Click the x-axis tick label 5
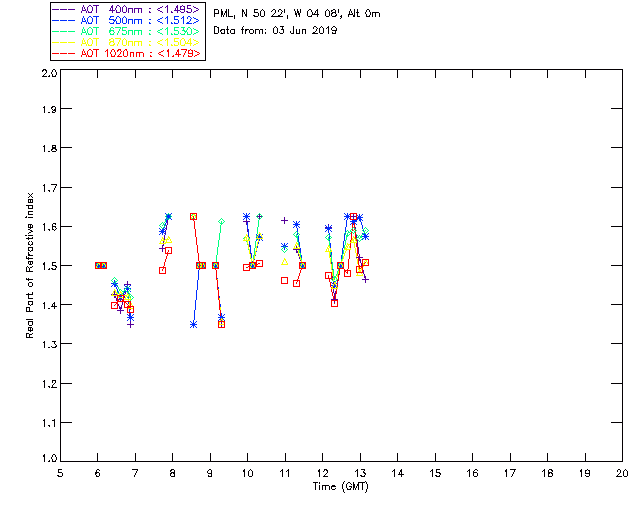The image size is (640, 512). 60,474
